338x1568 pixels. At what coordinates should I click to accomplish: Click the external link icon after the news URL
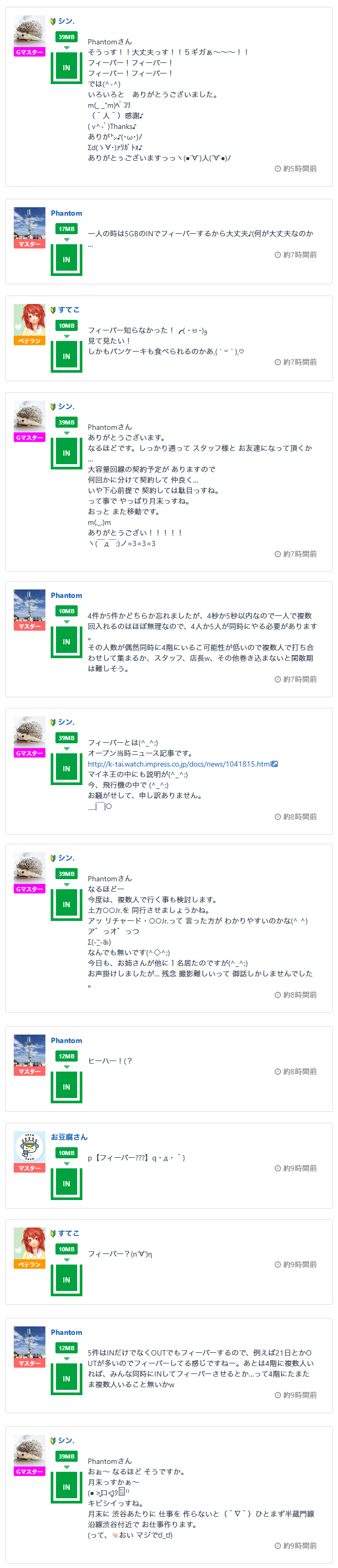275,763
